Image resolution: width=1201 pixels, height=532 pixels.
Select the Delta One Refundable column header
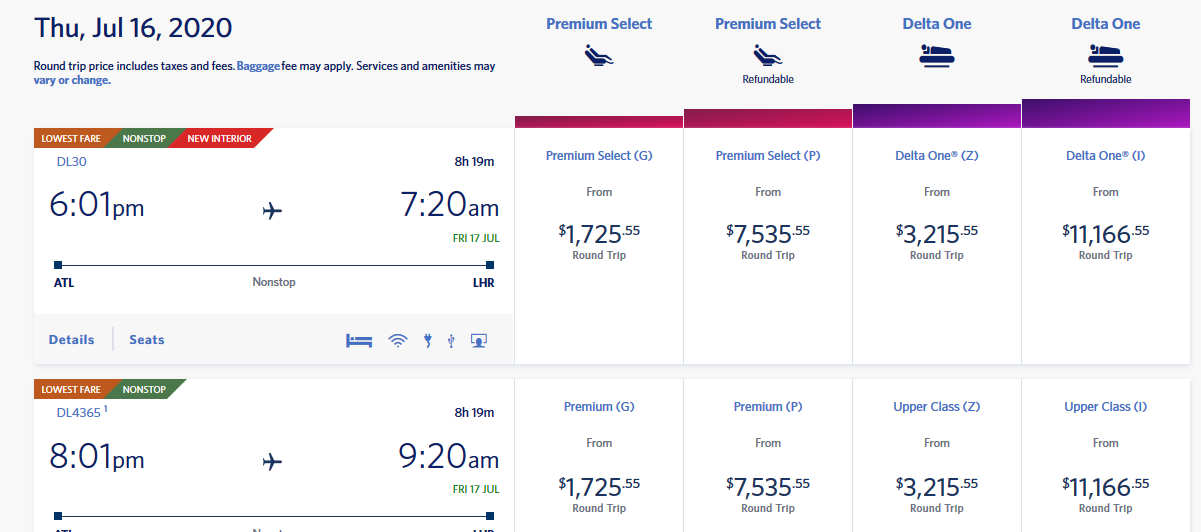tap(1106, 24)
